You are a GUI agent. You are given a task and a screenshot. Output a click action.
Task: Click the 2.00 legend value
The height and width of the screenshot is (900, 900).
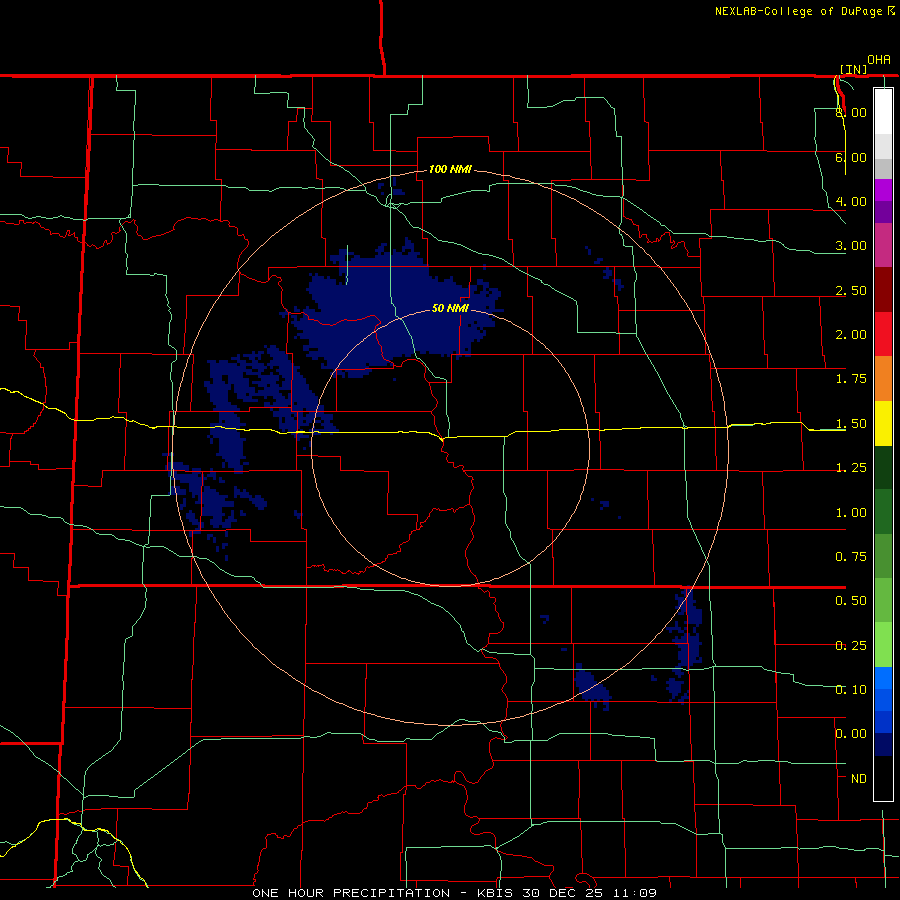[851, 335]
